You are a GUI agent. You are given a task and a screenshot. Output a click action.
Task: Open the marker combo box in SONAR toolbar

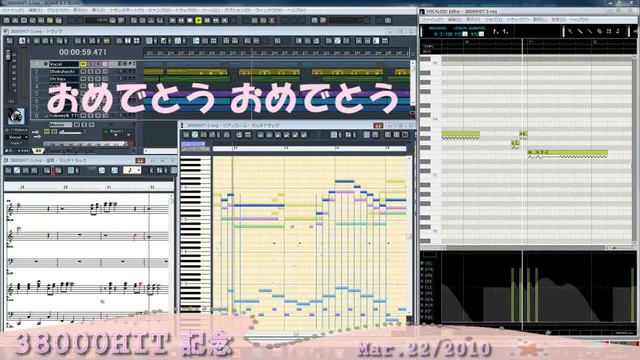347,20
